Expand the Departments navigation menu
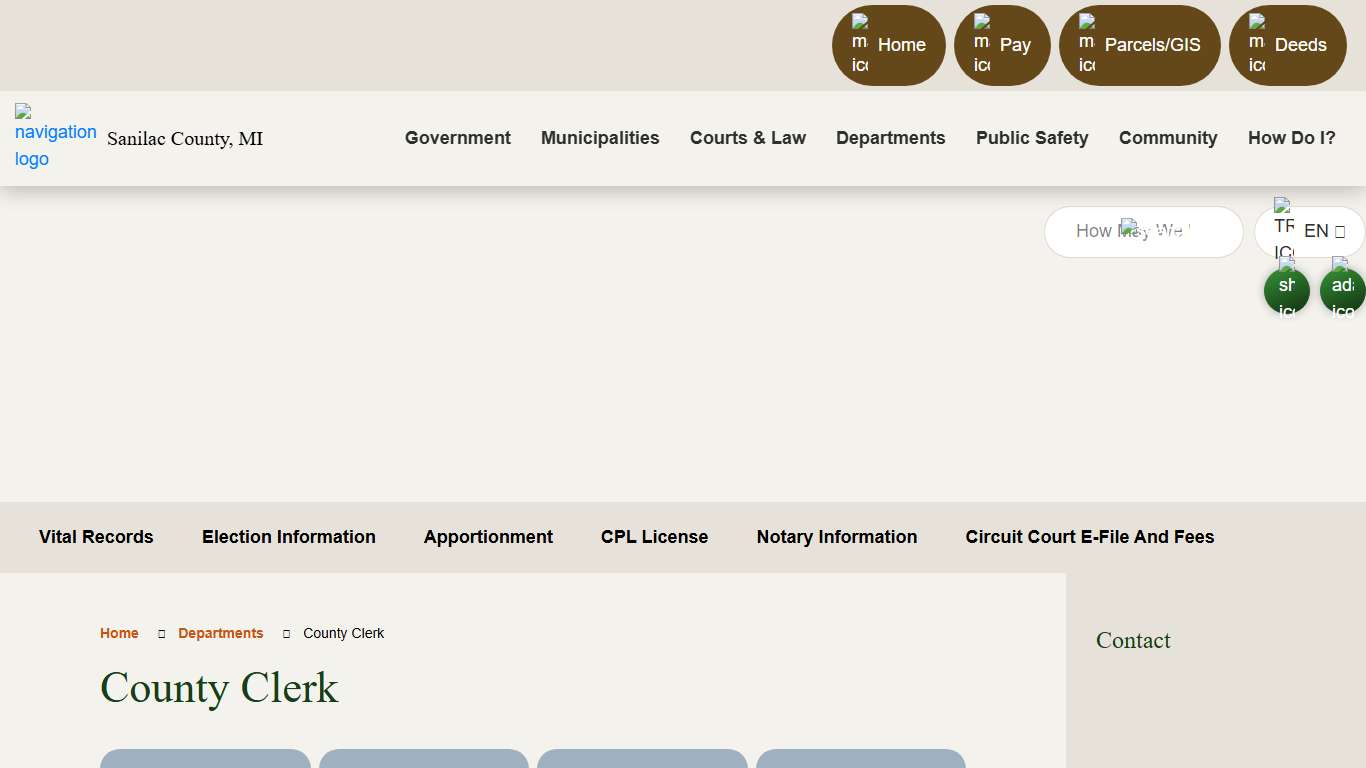This screenshot has width=1366, height=768. coord(890,138)
